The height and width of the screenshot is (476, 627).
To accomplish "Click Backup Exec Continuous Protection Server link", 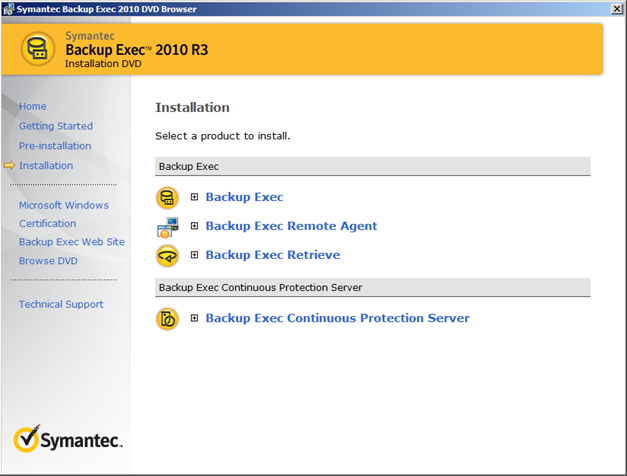I will pos(337,318).
